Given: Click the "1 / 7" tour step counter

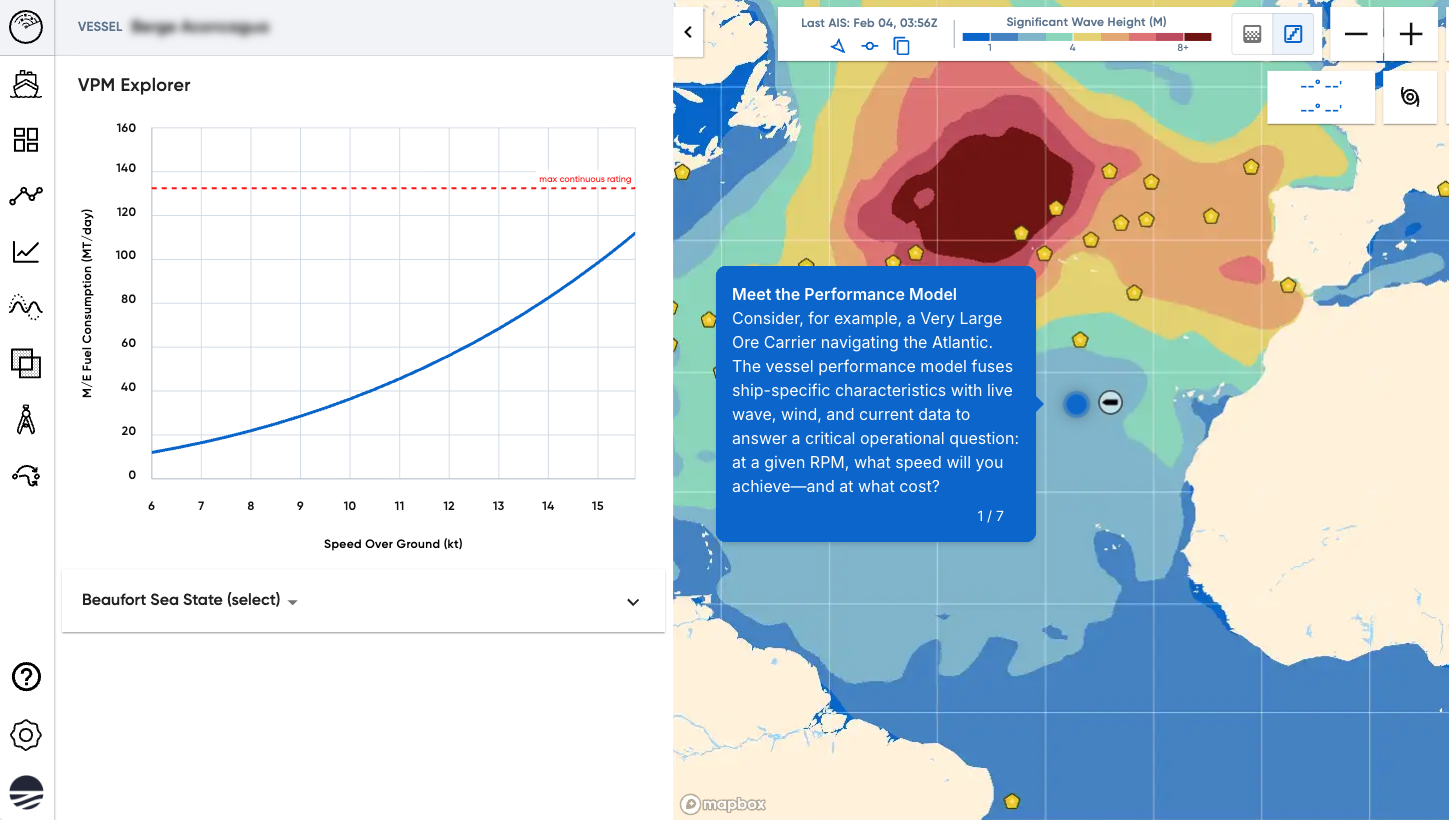Looking at the screenshot, I should coord(990,516).
